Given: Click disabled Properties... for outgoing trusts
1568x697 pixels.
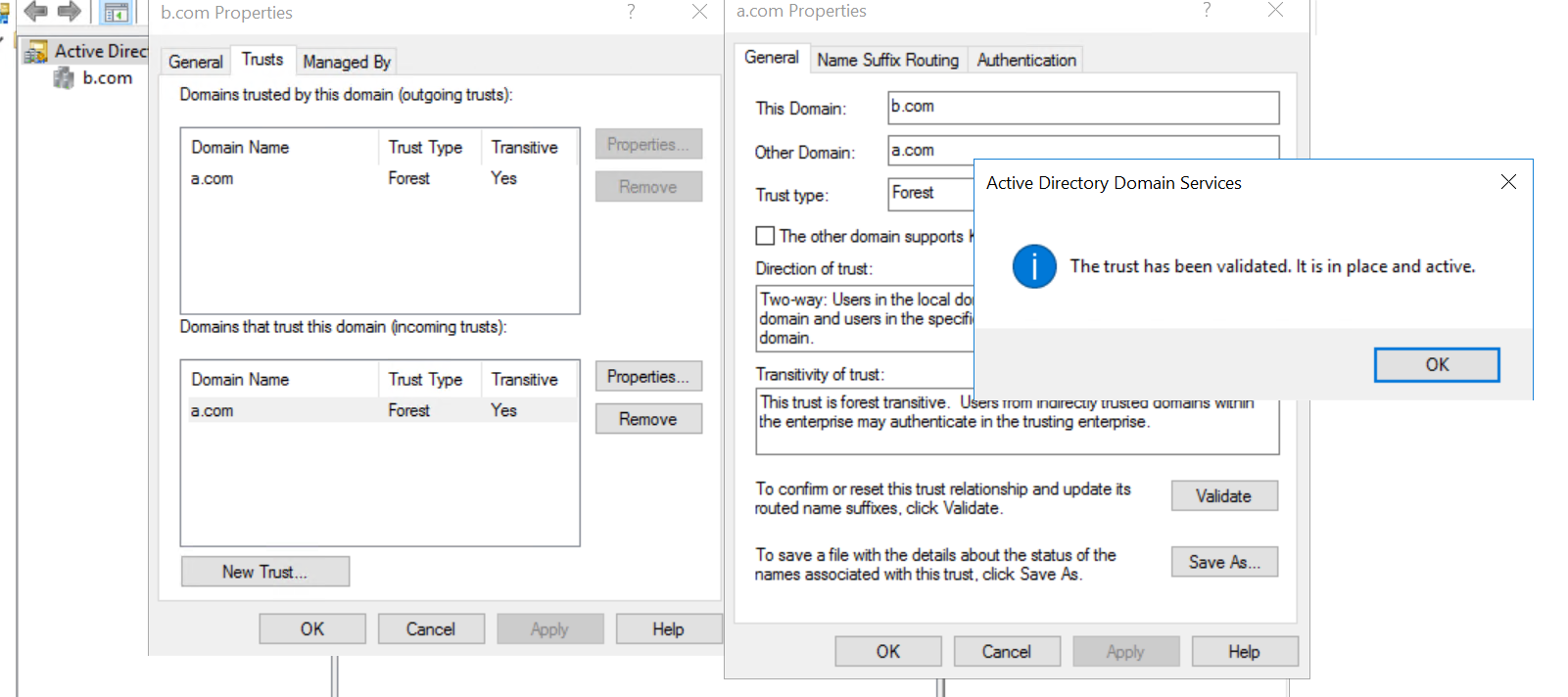Looking at the screenshot, I should coord(648,145).
